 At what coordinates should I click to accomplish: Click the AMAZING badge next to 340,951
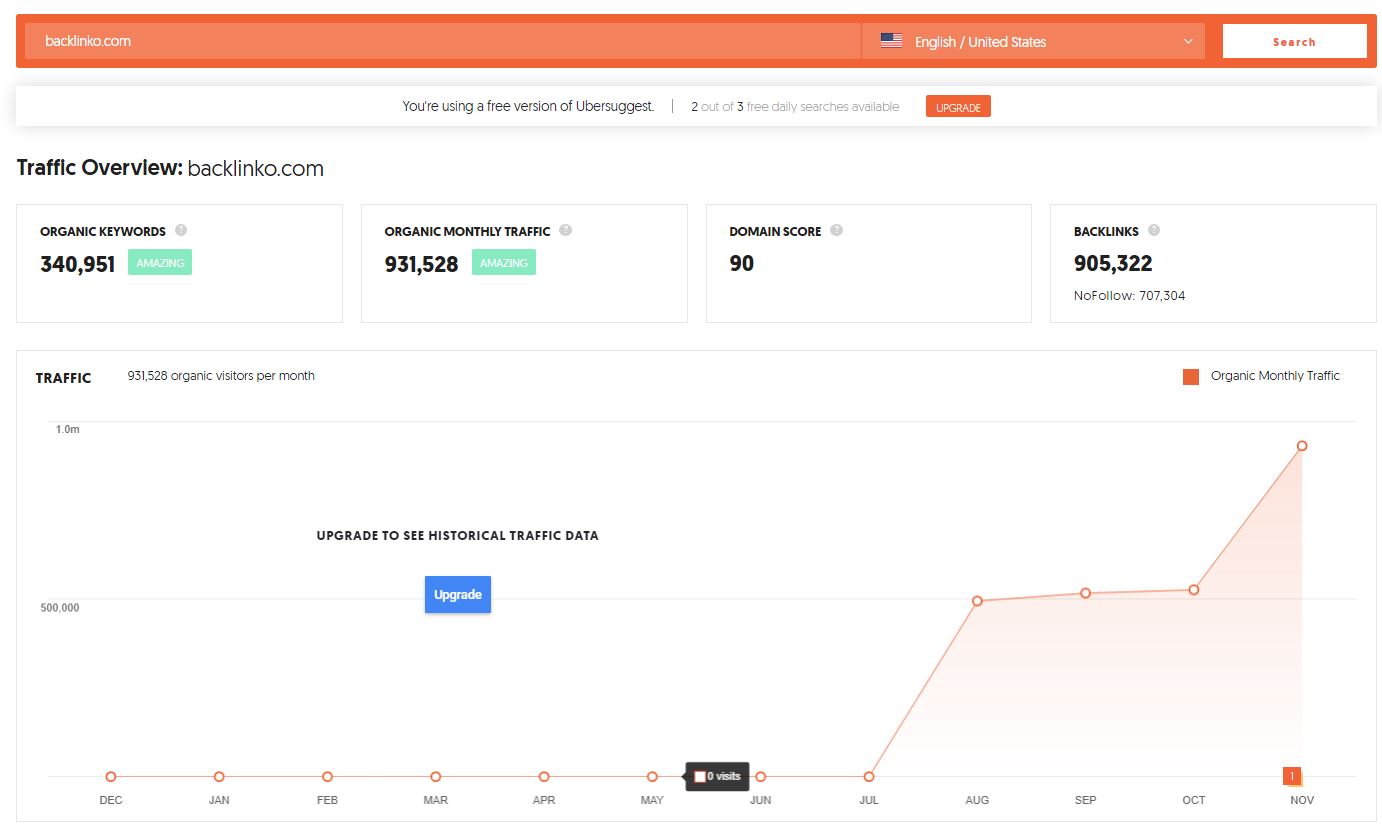pos(160,262)
